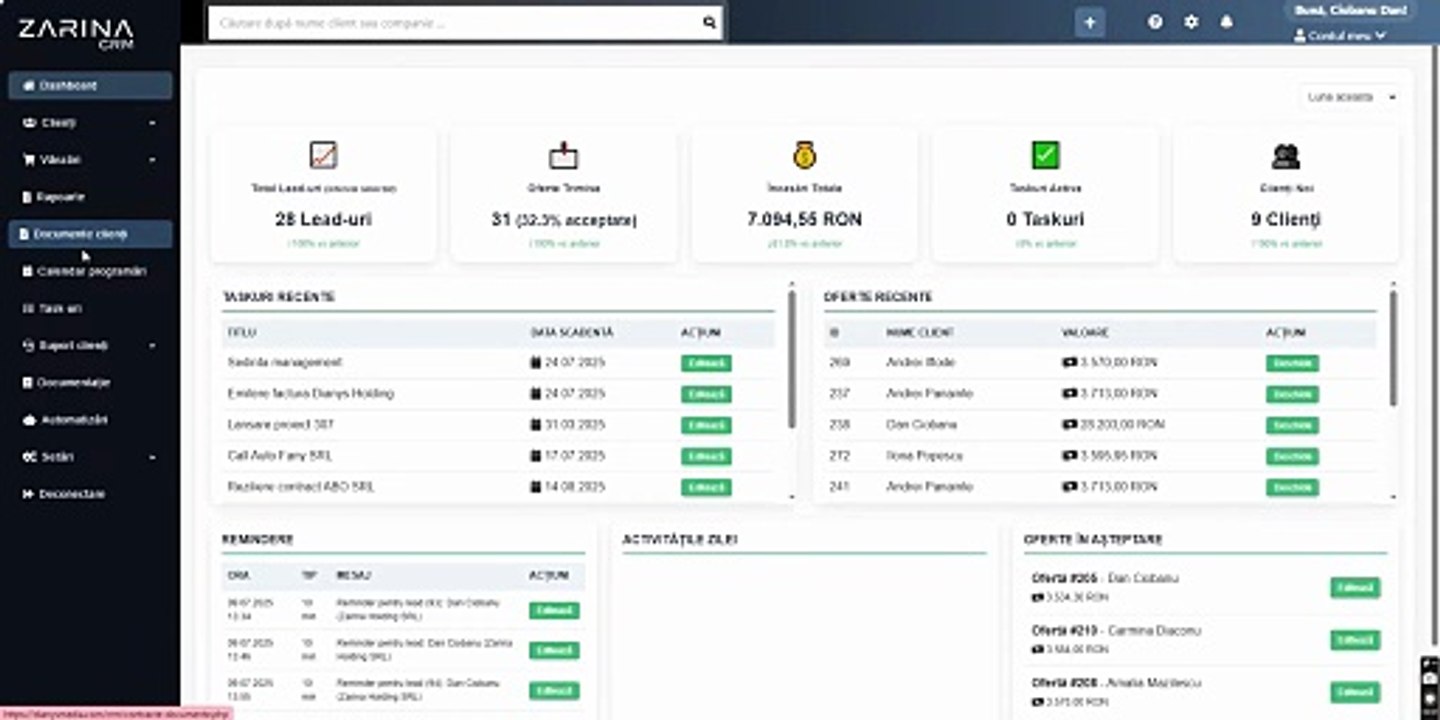
Task: Go to Documente clienți in the sidebar
Action: 90,234
